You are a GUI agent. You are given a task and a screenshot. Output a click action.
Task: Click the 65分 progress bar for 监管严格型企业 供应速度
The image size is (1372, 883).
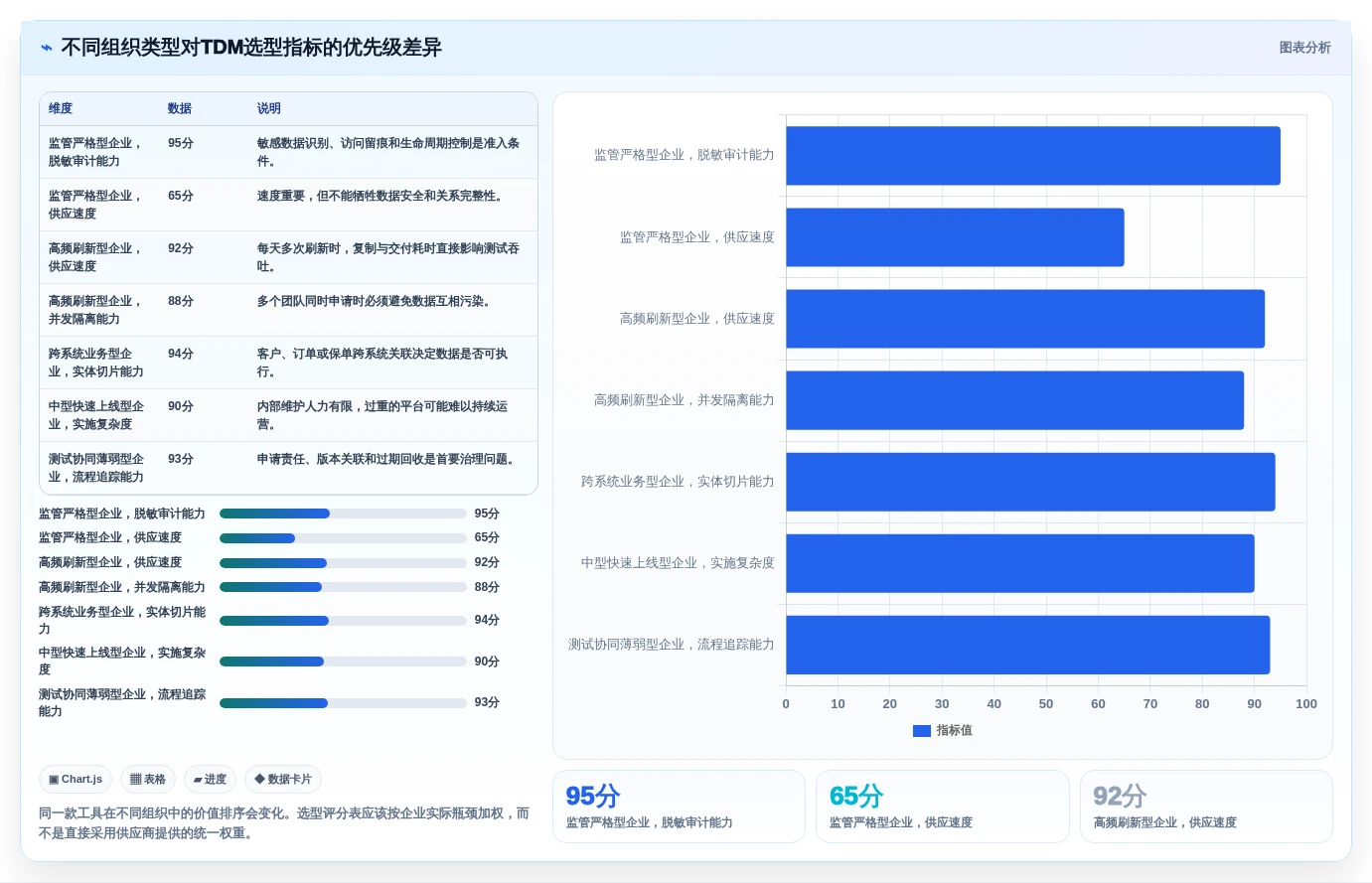click(x=343, y=538)
